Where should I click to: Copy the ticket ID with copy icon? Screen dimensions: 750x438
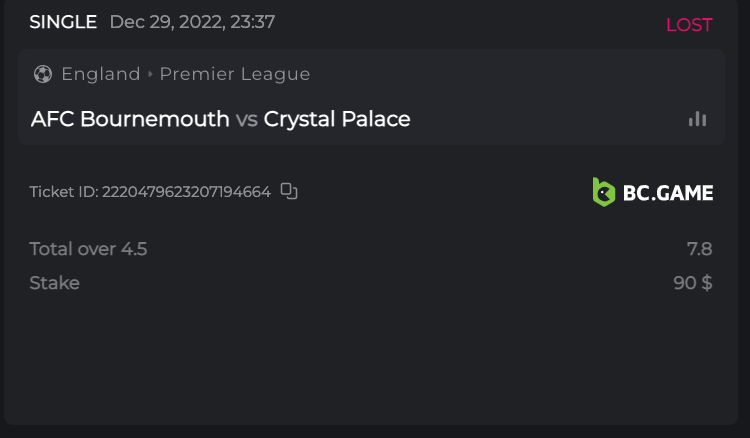[289, 191]
